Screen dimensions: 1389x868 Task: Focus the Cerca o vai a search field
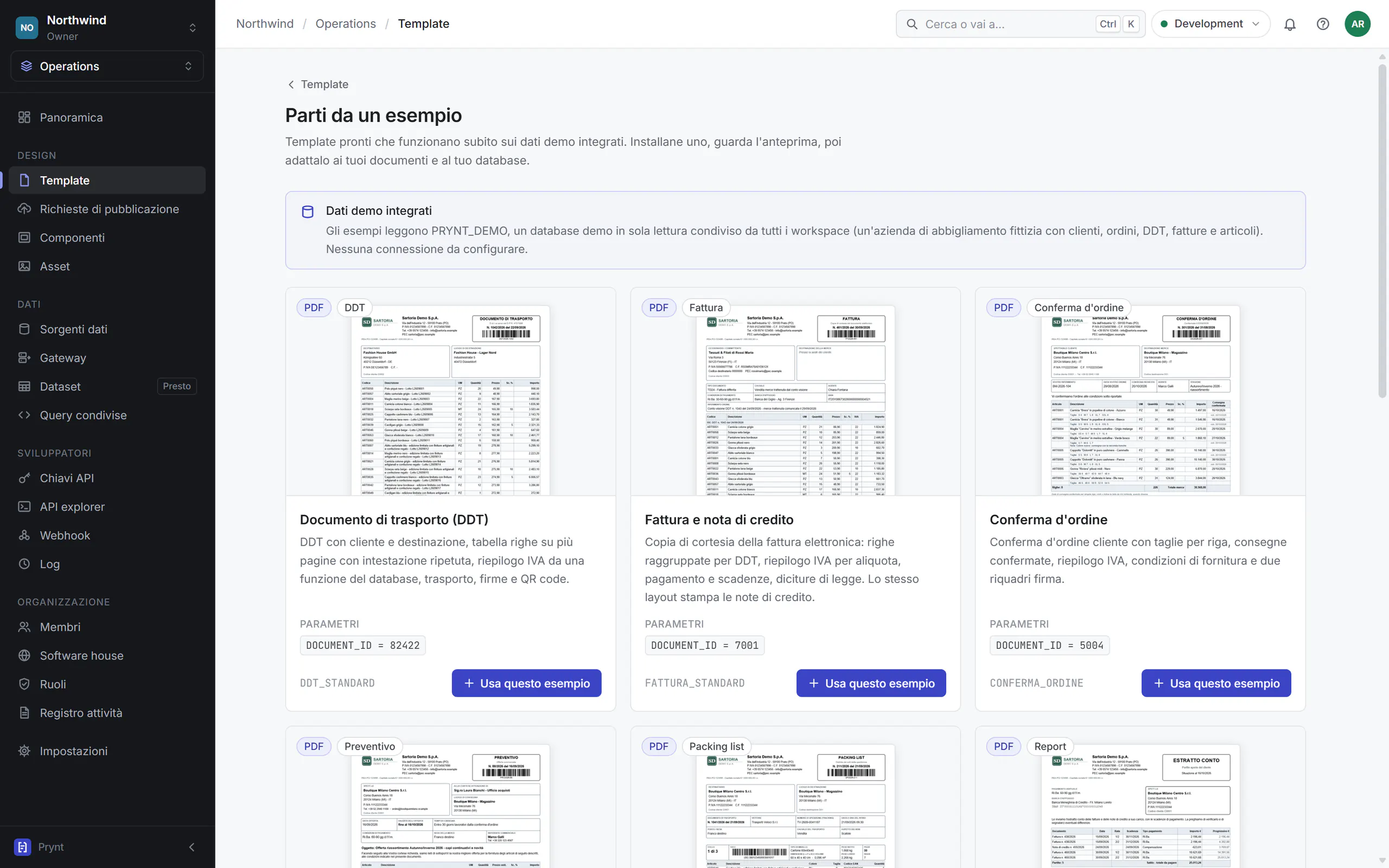click(x=1021, y=24)
